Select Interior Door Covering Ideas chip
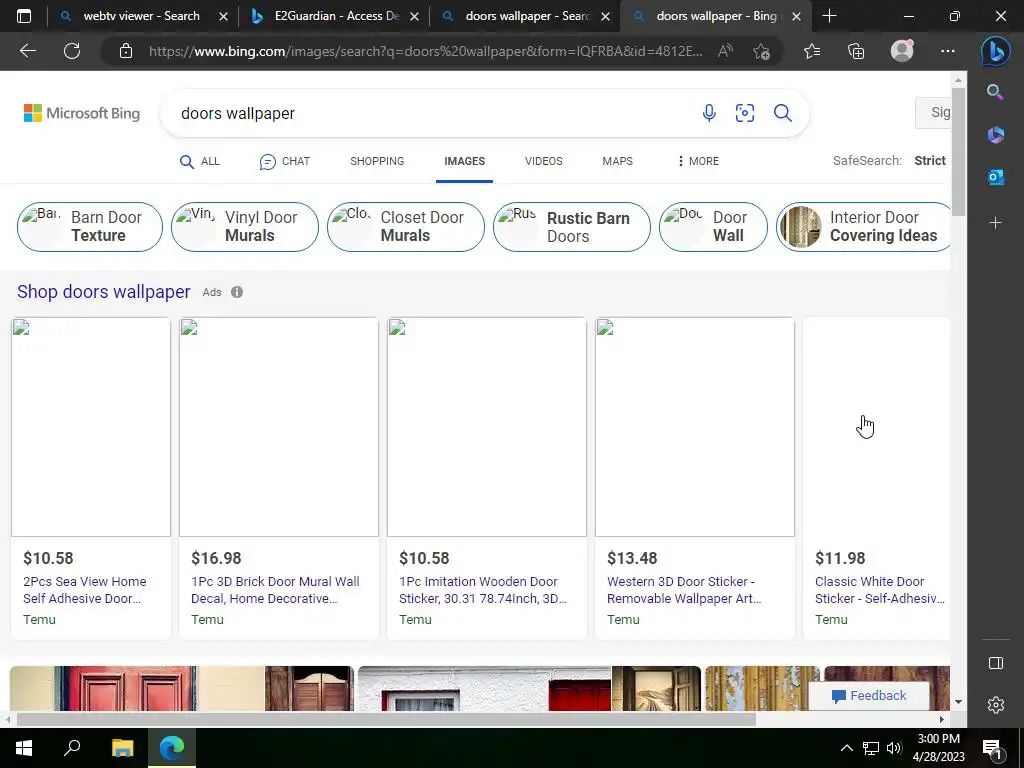 (x=863, y=227)
